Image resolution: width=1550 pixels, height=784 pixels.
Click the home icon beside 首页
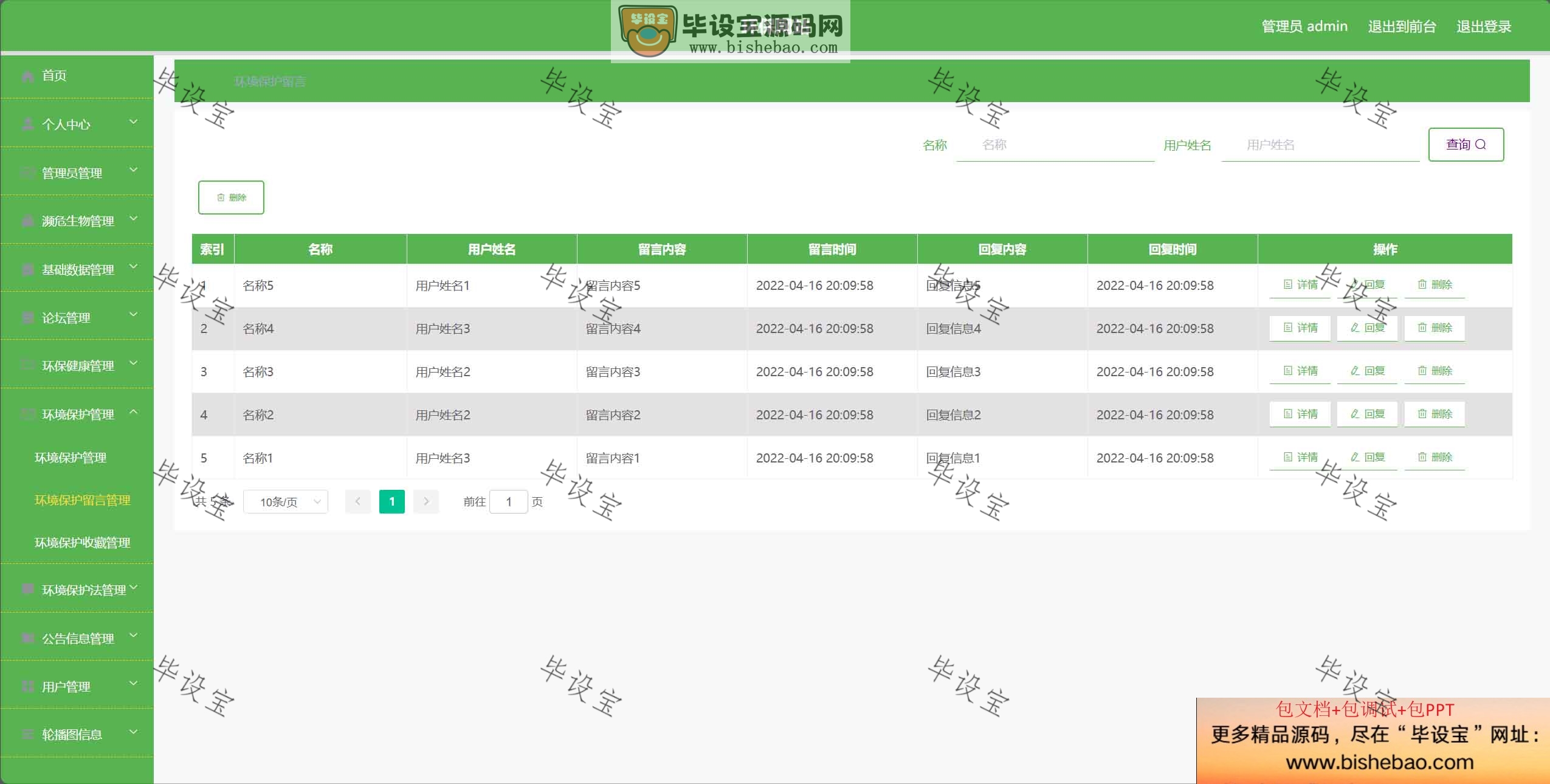27,76
